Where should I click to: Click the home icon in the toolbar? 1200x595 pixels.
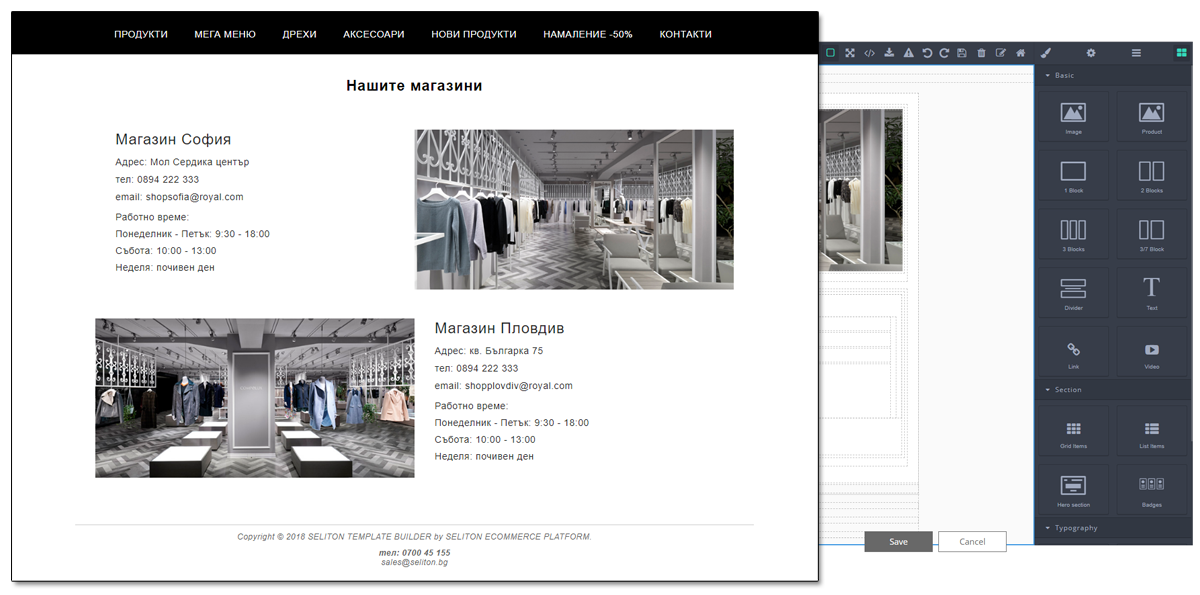1022,53
